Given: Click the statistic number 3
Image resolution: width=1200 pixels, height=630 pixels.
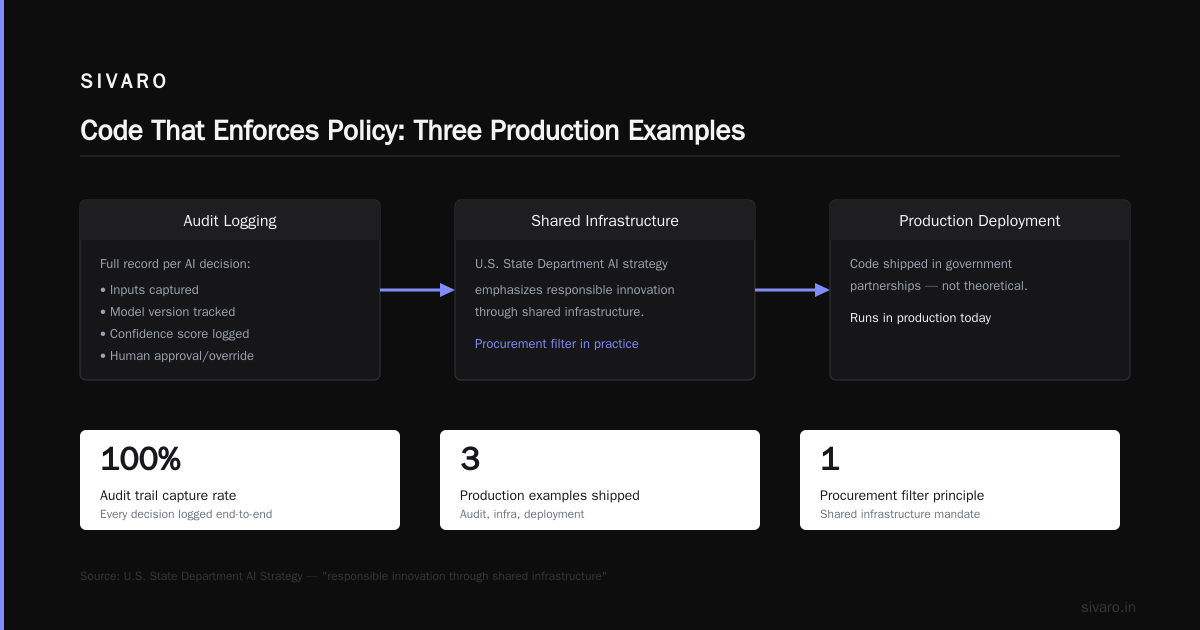Looking at the screenshot, I should tap(470, 459).
